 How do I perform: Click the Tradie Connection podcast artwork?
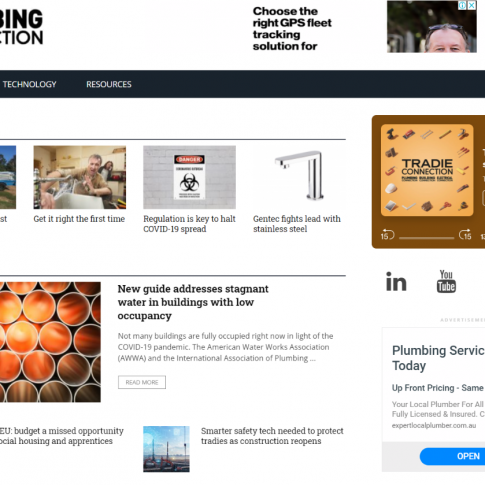pos(427,170)
